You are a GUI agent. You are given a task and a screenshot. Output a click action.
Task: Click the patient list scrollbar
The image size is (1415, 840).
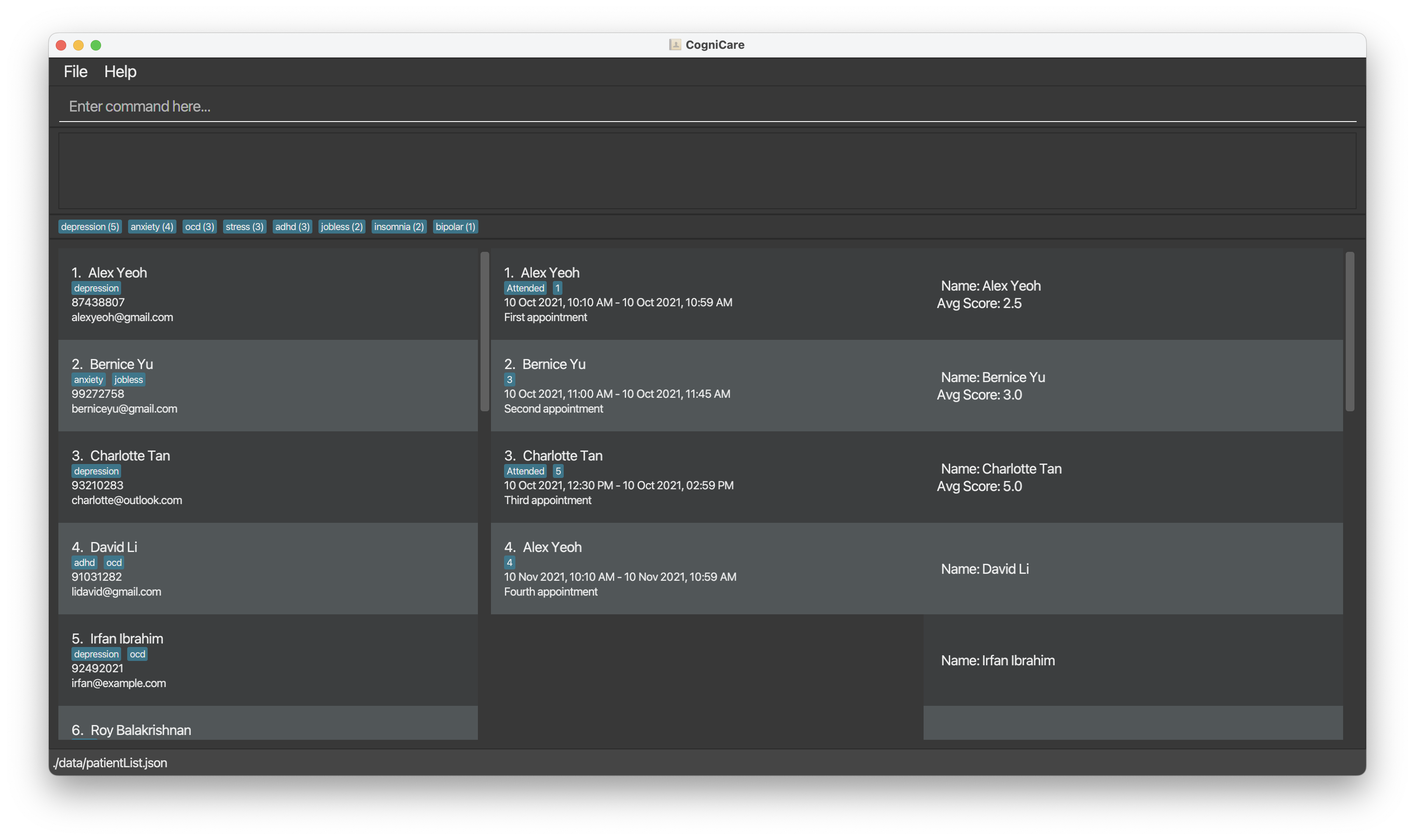(484, 331)
